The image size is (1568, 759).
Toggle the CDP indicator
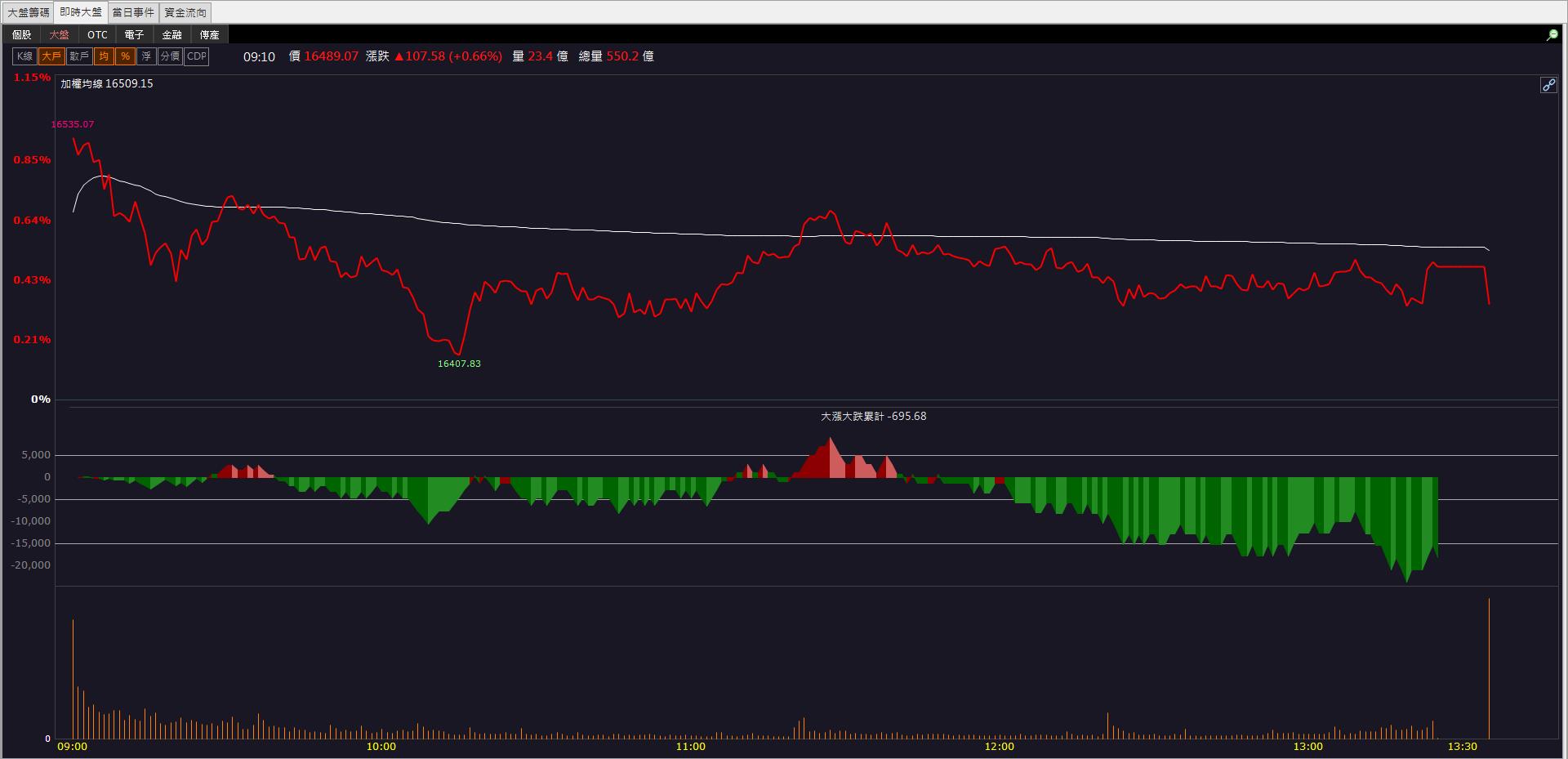click(x=197, y=56)
